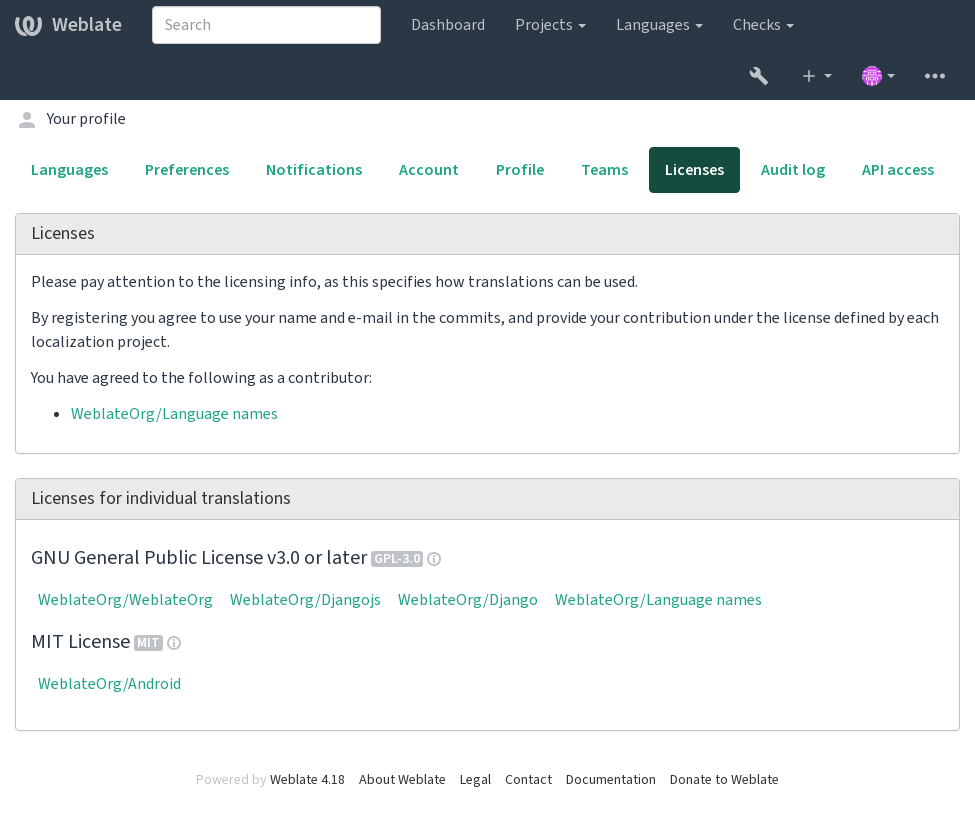This screenshot has width=975, height=818.
Task: Open the plus add-new menu
Action: coord(816,76)
